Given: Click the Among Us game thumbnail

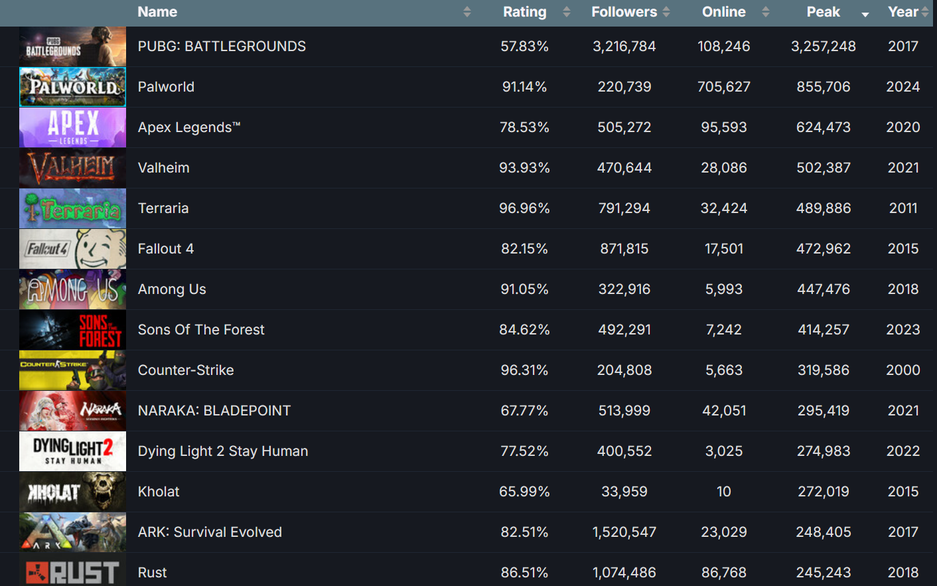Looking at the screenshot, I should click(72, 290).
